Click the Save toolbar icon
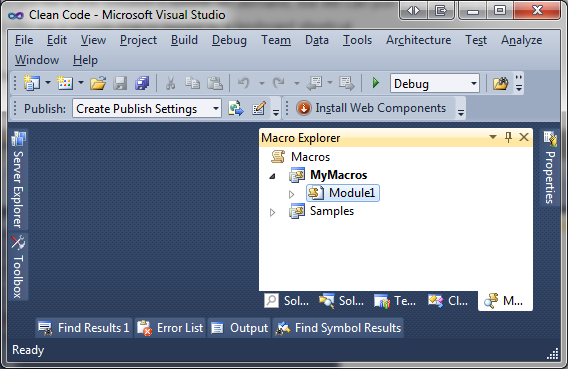This screenshot has height=369, width=568. (x=120, y=83)
